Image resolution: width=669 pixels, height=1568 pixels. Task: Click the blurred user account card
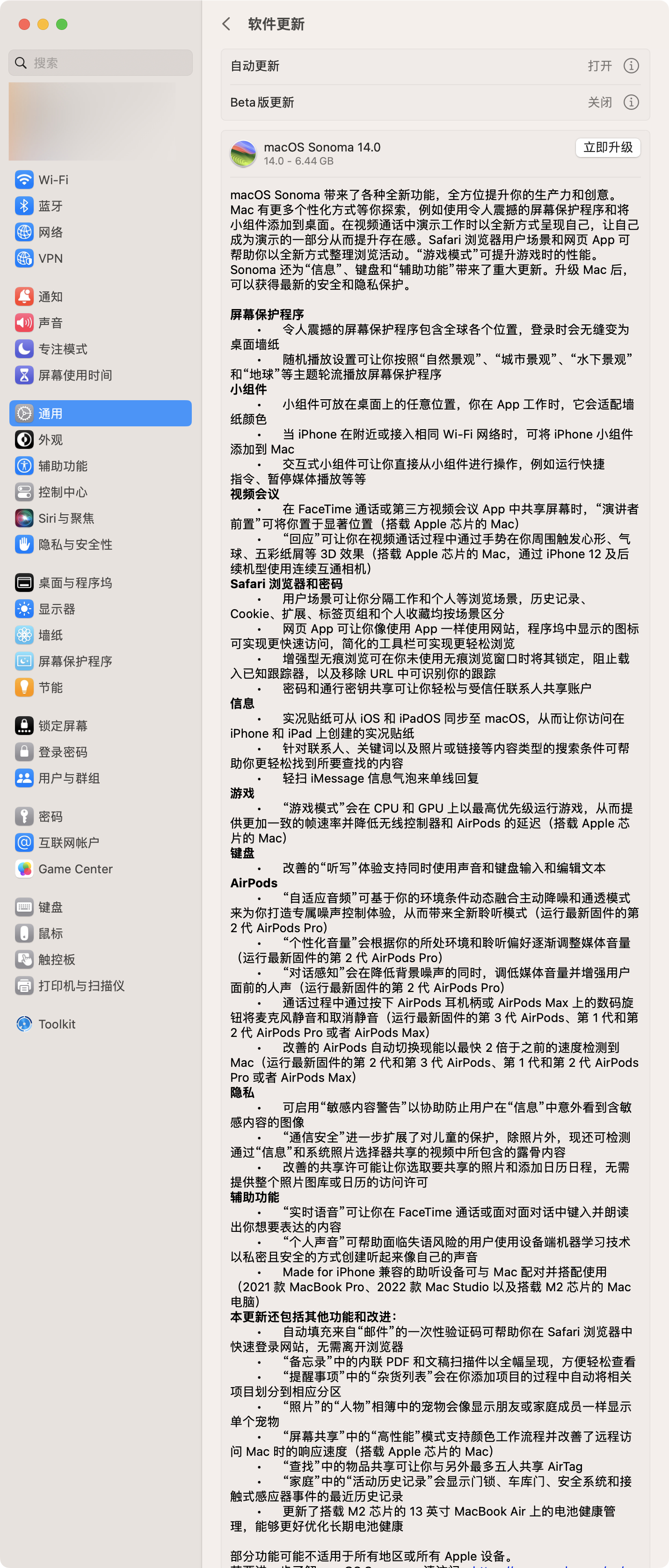coord(92,122)
